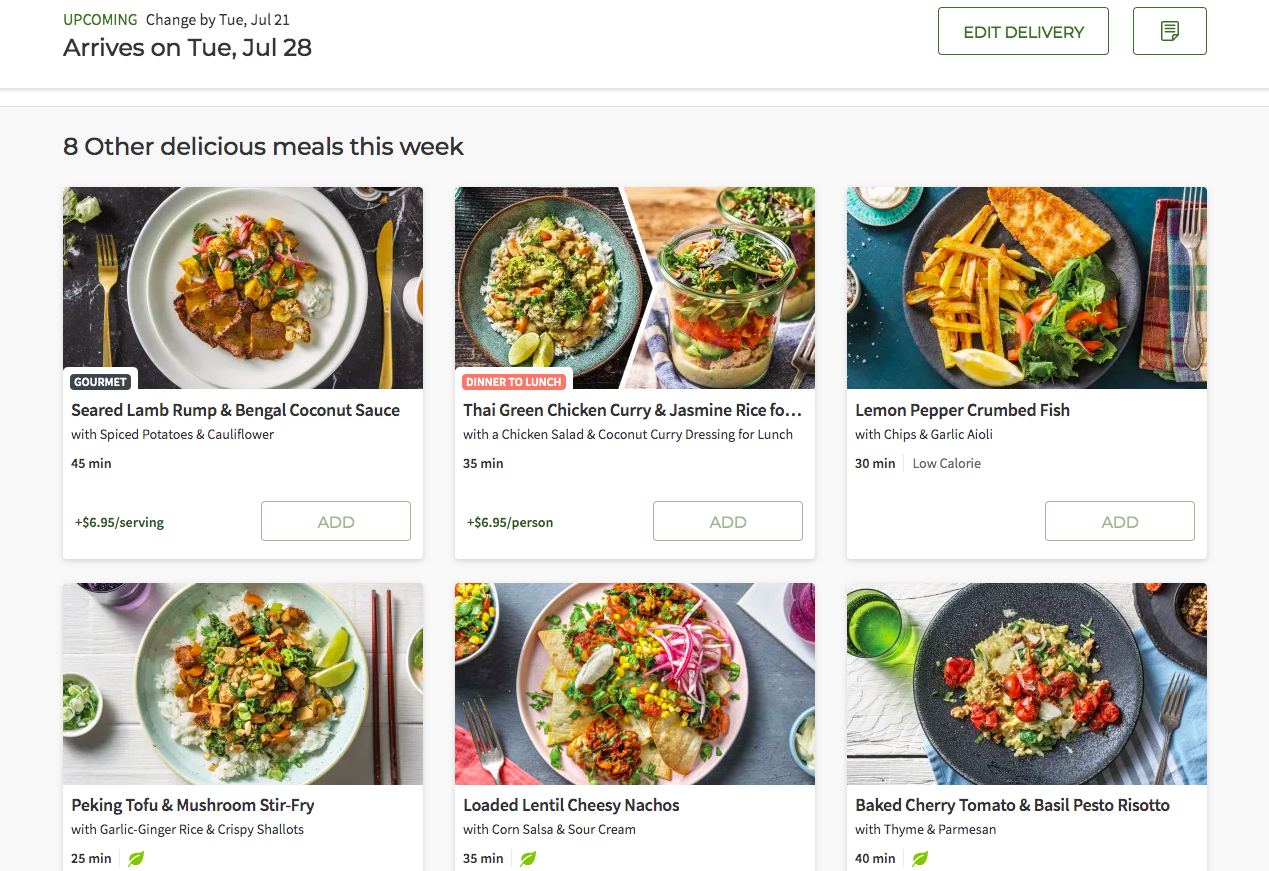Open the Seared Lamb Rump recipe title
The image size is (1269, 871).
(235, 410)
